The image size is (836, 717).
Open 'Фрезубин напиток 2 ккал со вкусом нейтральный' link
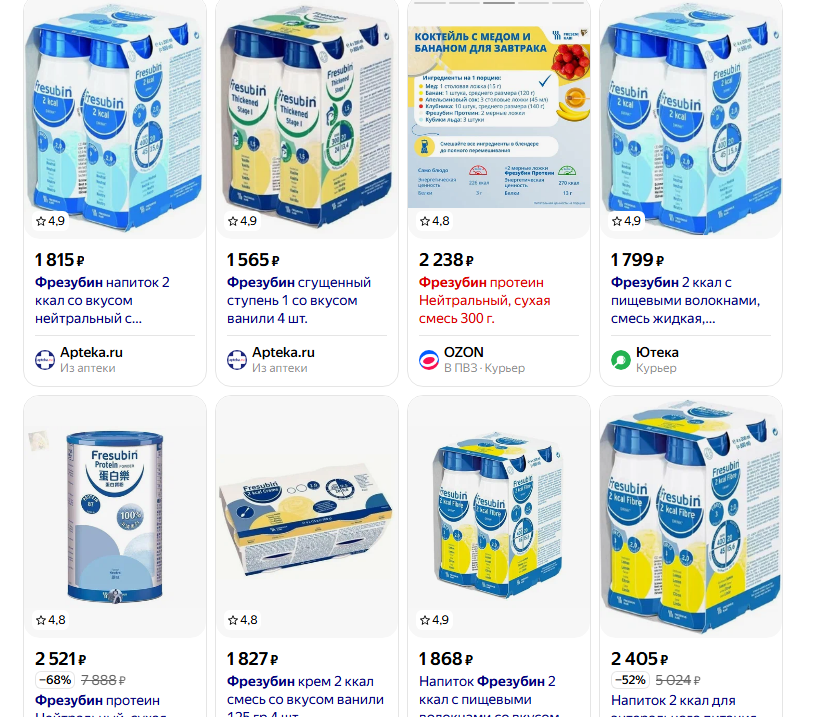pos(102,301)
